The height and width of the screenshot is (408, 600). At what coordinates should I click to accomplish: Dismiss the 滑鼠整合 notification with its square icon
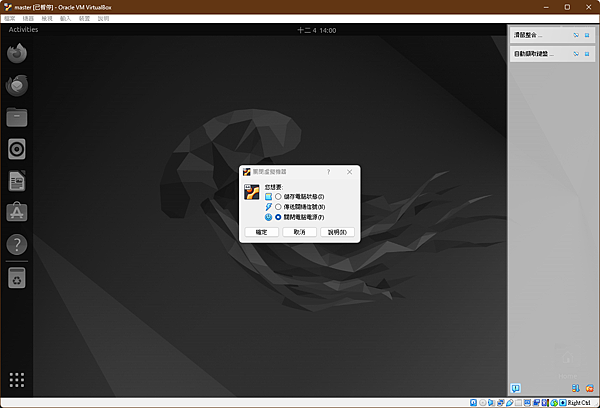587,35
